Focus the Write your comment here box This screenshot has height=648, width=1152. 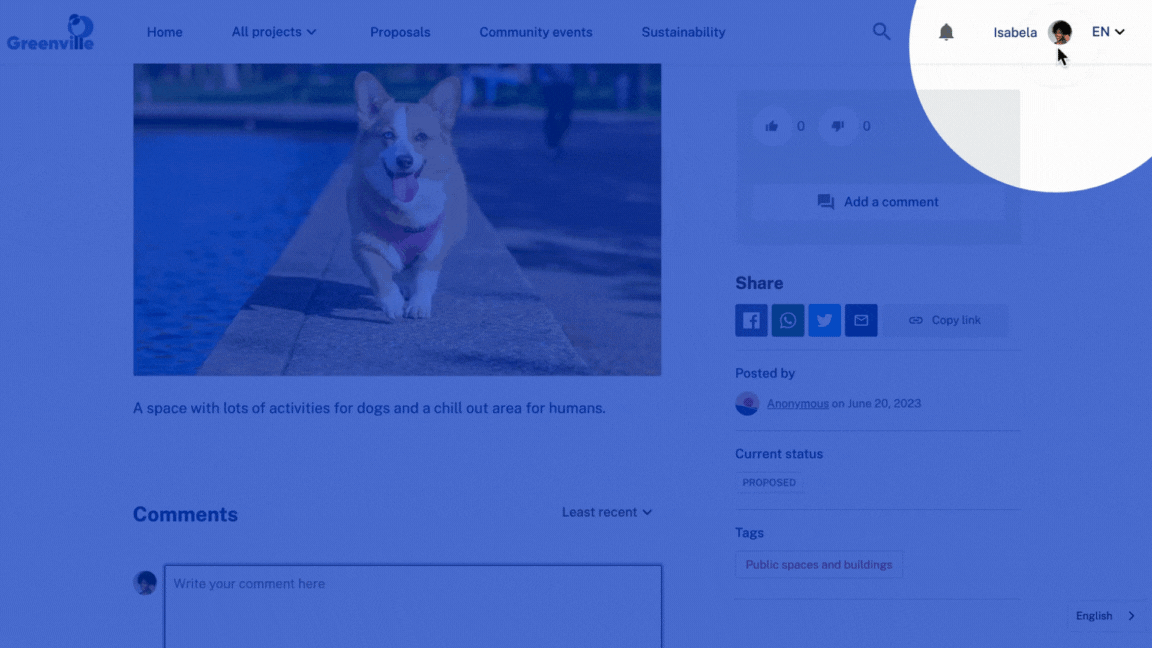pos(413,607)
